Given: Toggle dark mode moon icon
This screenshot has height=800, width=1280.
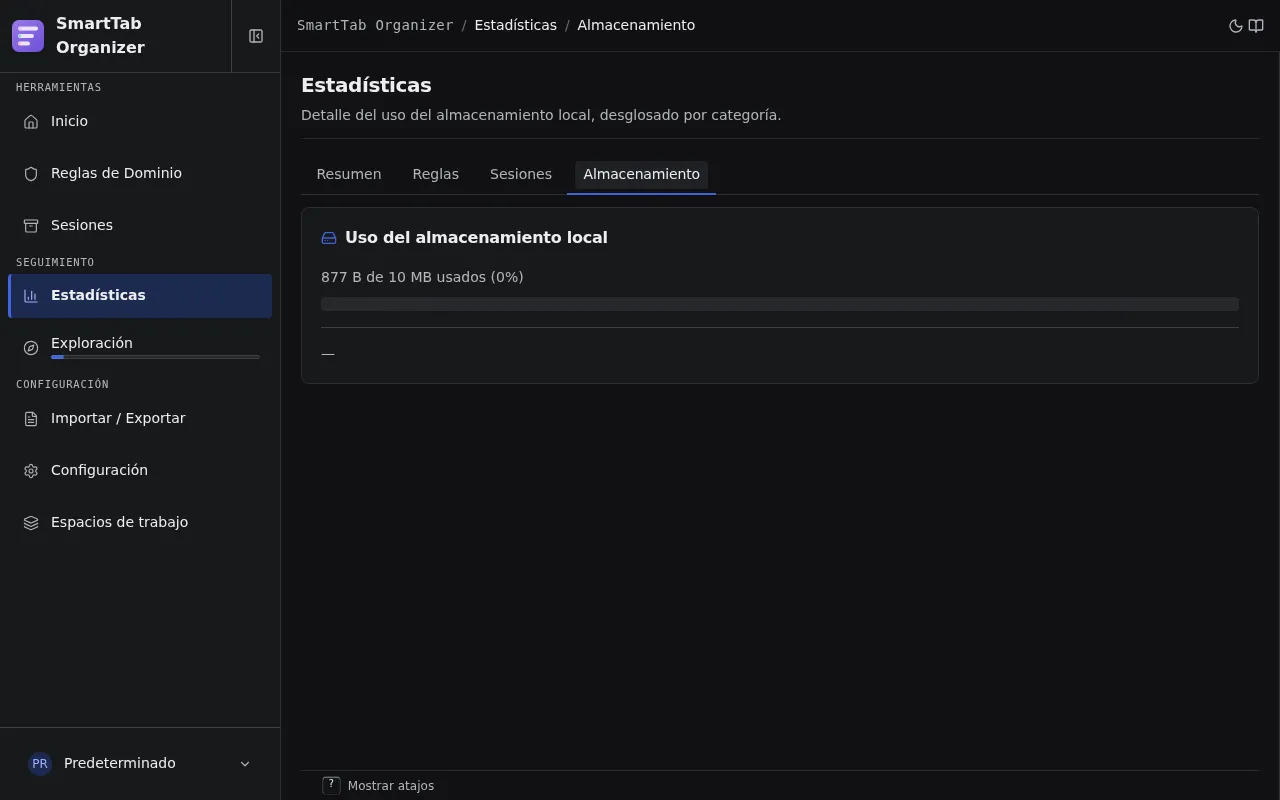Looking at the screenshot, I should [1235, 26].
